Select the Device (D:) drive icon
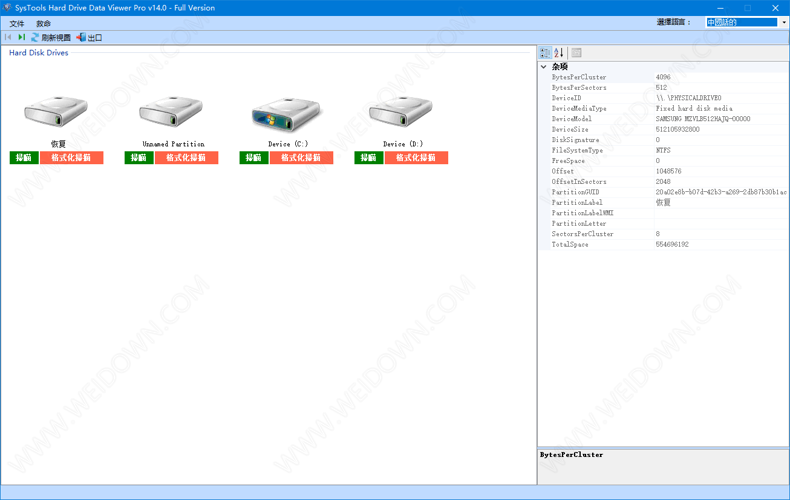Screen dimensions: 790x500 coord(401,111)
